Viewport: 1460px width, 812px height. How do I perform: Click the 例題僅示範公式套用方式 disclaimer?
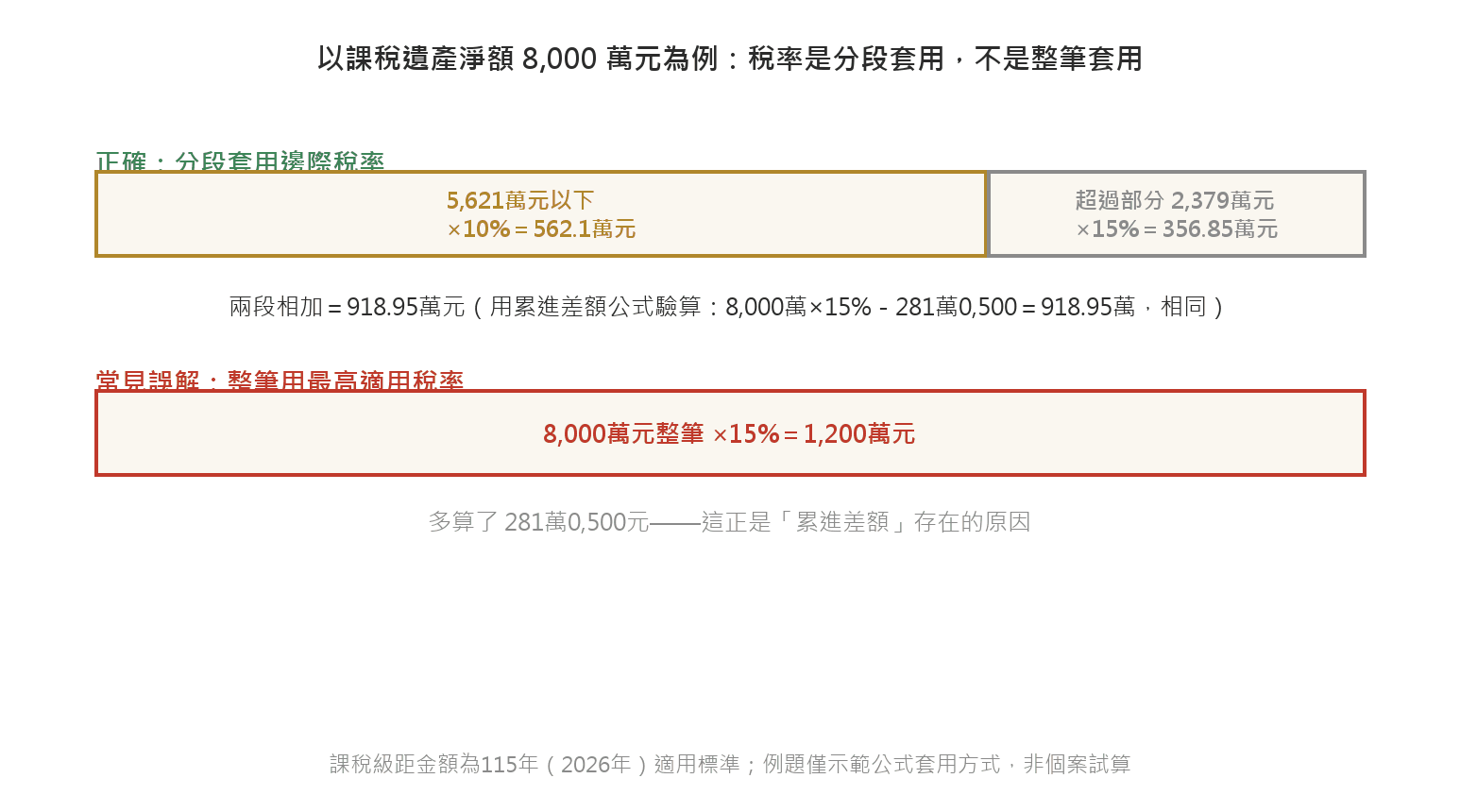[x=881, y=764]
